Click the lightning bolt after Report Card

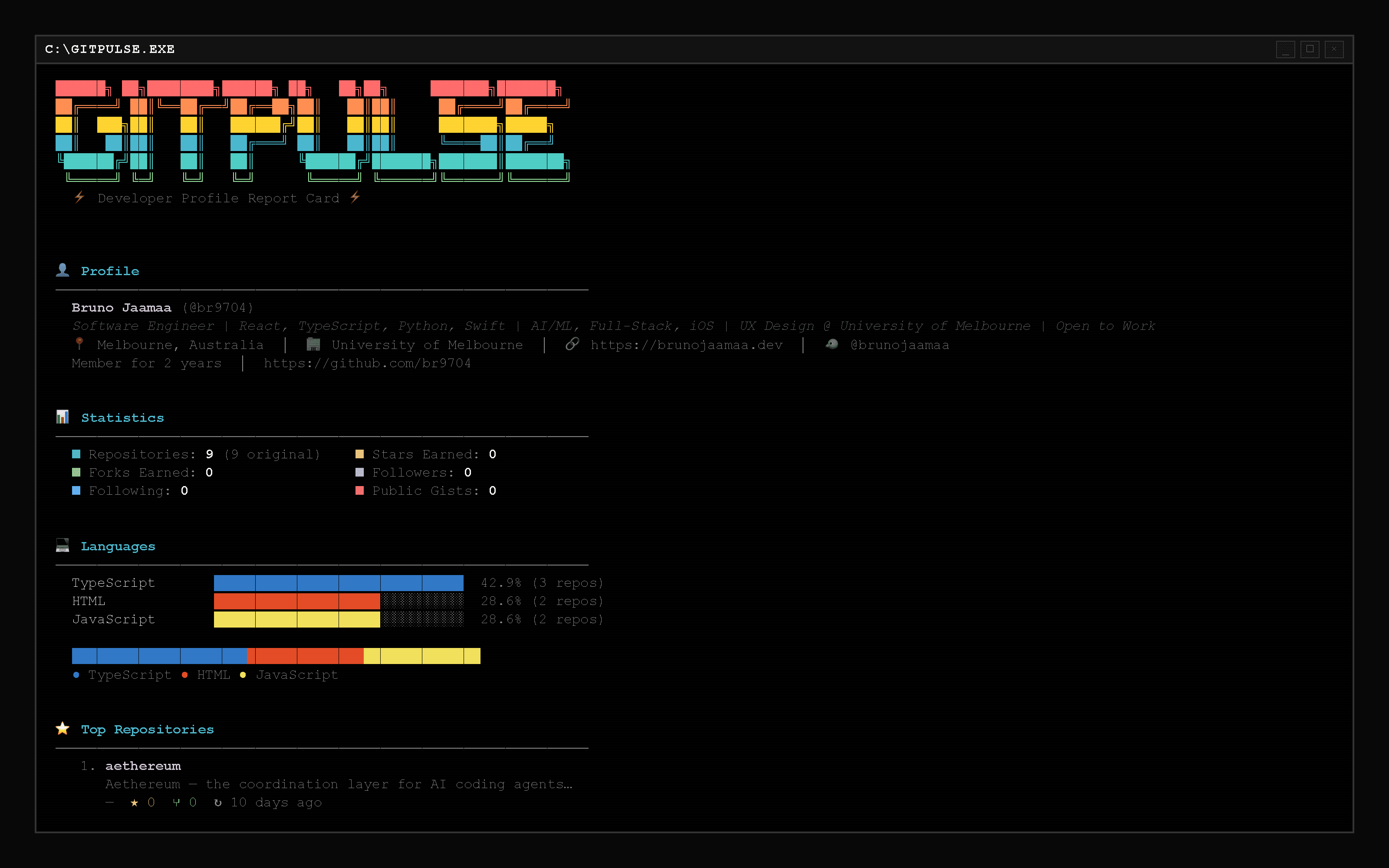point(355,197)
